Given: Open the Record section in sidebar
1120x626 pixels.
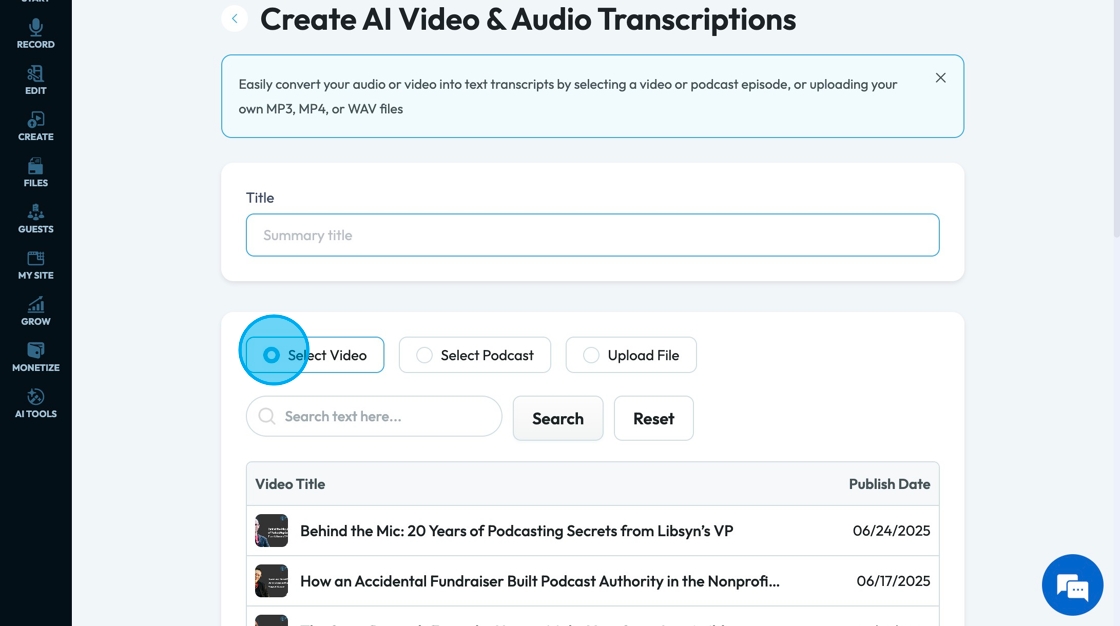Looking at the screenshot, I should 35,34.
